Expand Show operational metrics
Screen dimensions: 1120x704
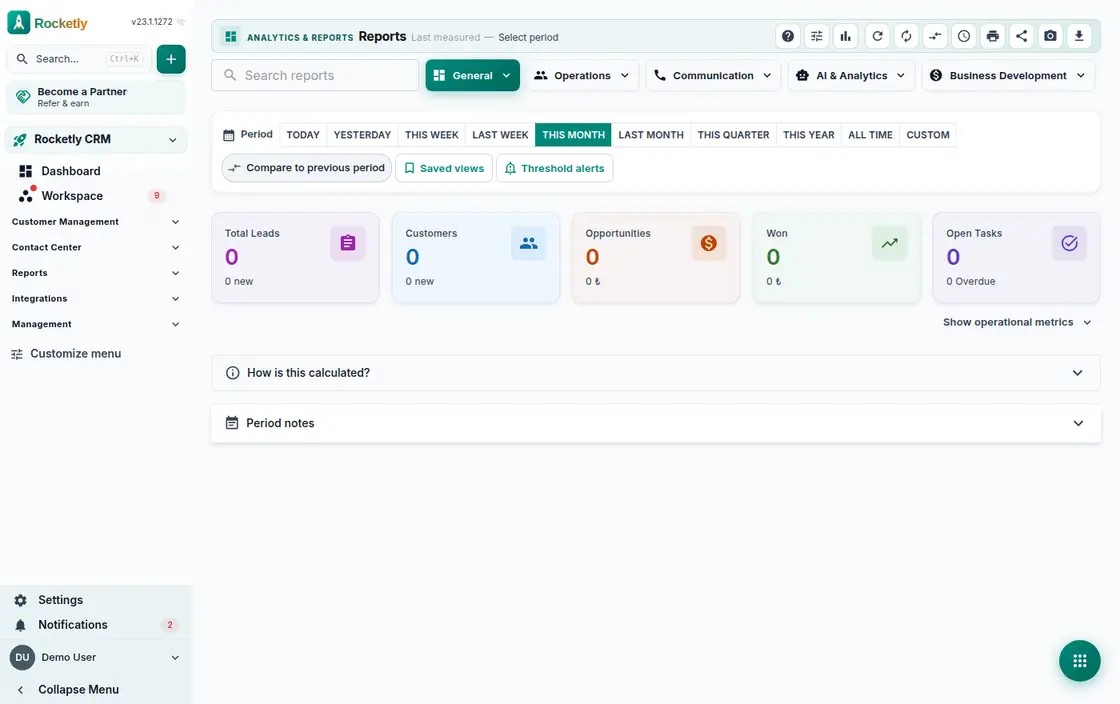click(1017, 323)
